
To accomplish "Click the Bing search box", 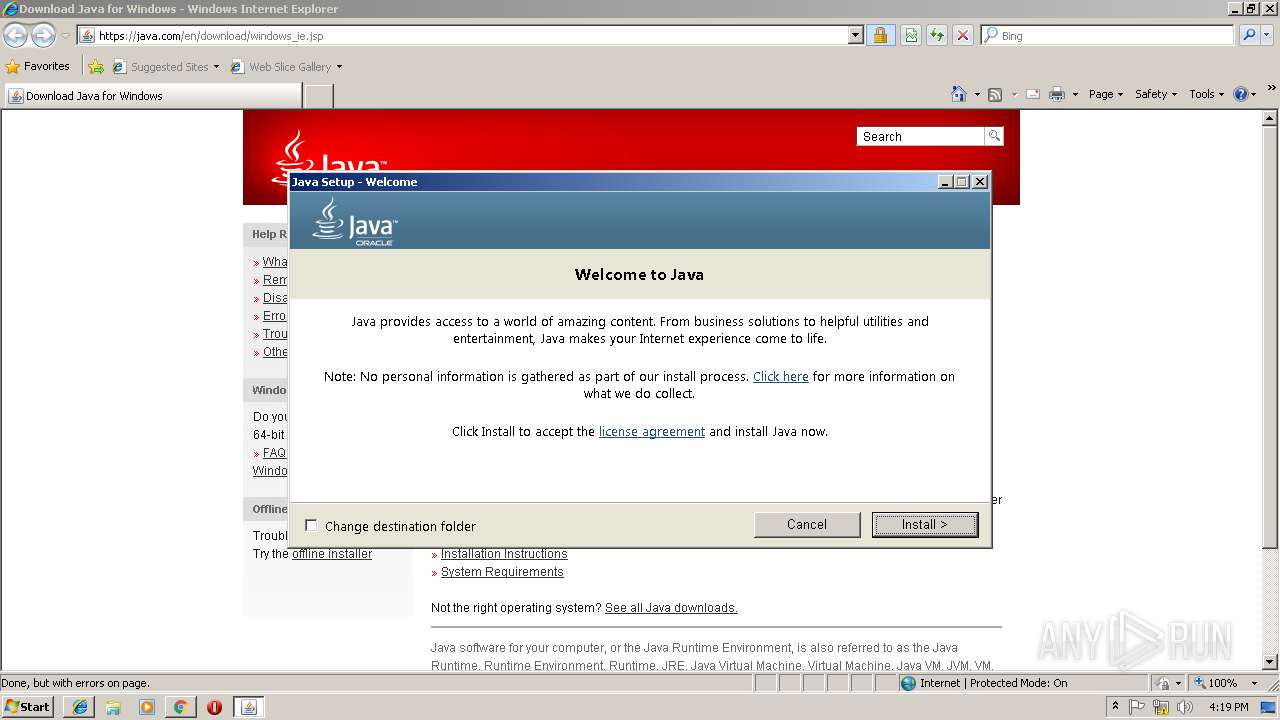I will [1108, 35].
